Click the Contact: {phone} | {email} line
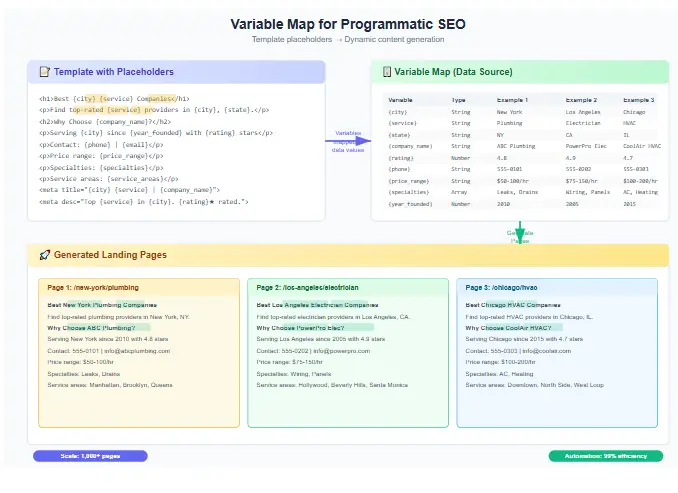 coord(101,144)
